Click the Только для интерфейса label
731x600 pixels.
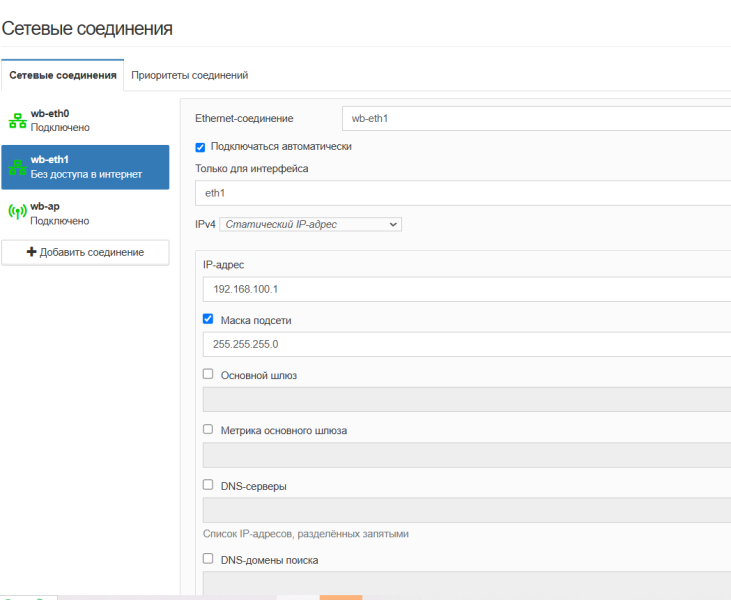[x=252, y=168]
